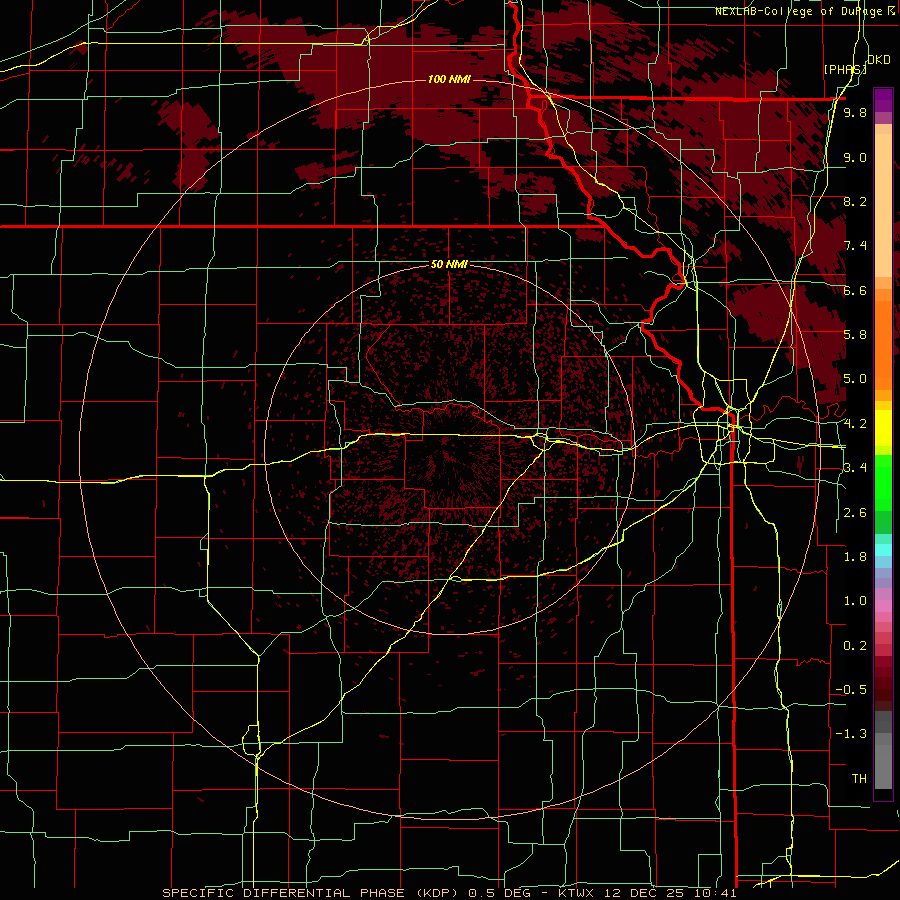Click the -0.5 value on the color scale

(x=851, y=690)
